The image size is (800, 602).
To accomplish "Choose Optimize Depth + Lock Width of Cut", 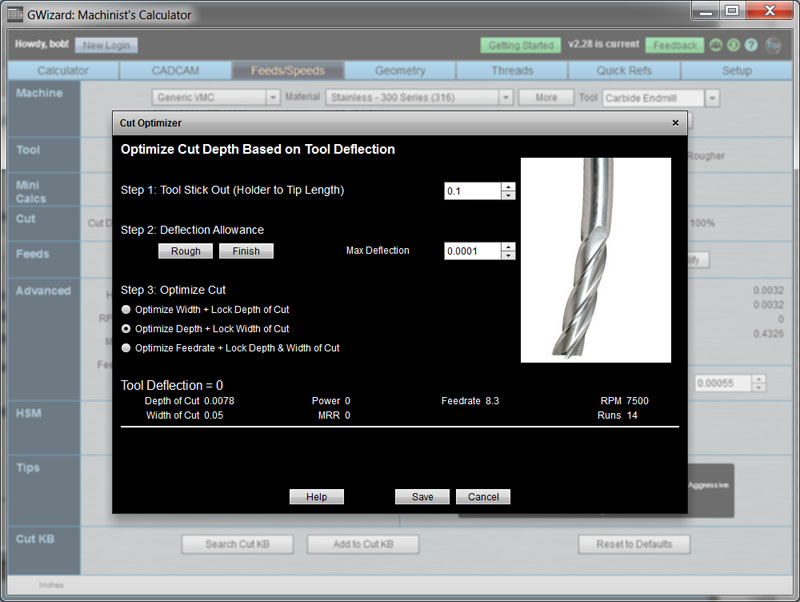I will point(127,327).
